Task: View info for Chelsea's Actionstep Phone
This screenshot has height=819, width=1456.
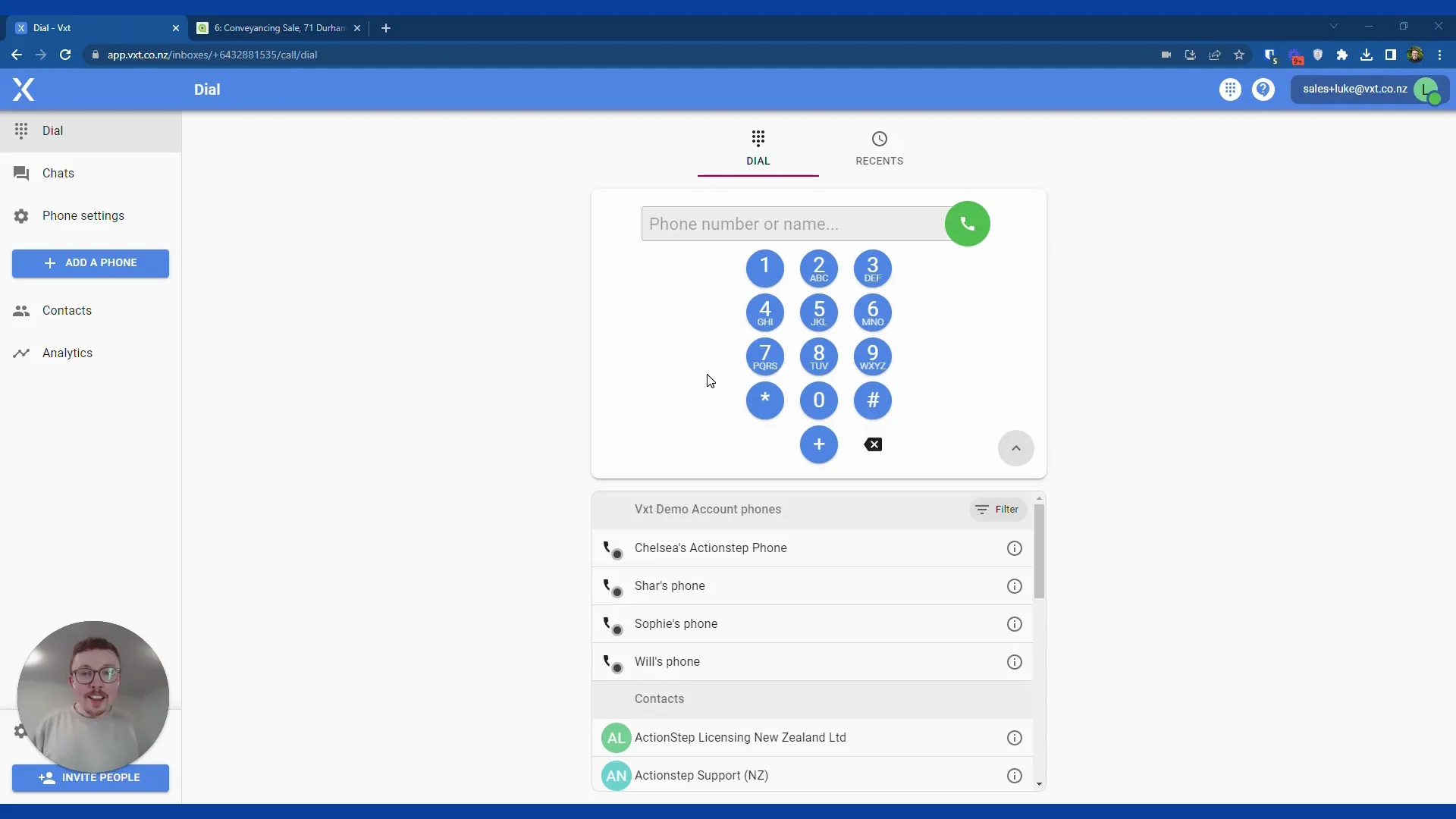Action: click(1015, 548)
